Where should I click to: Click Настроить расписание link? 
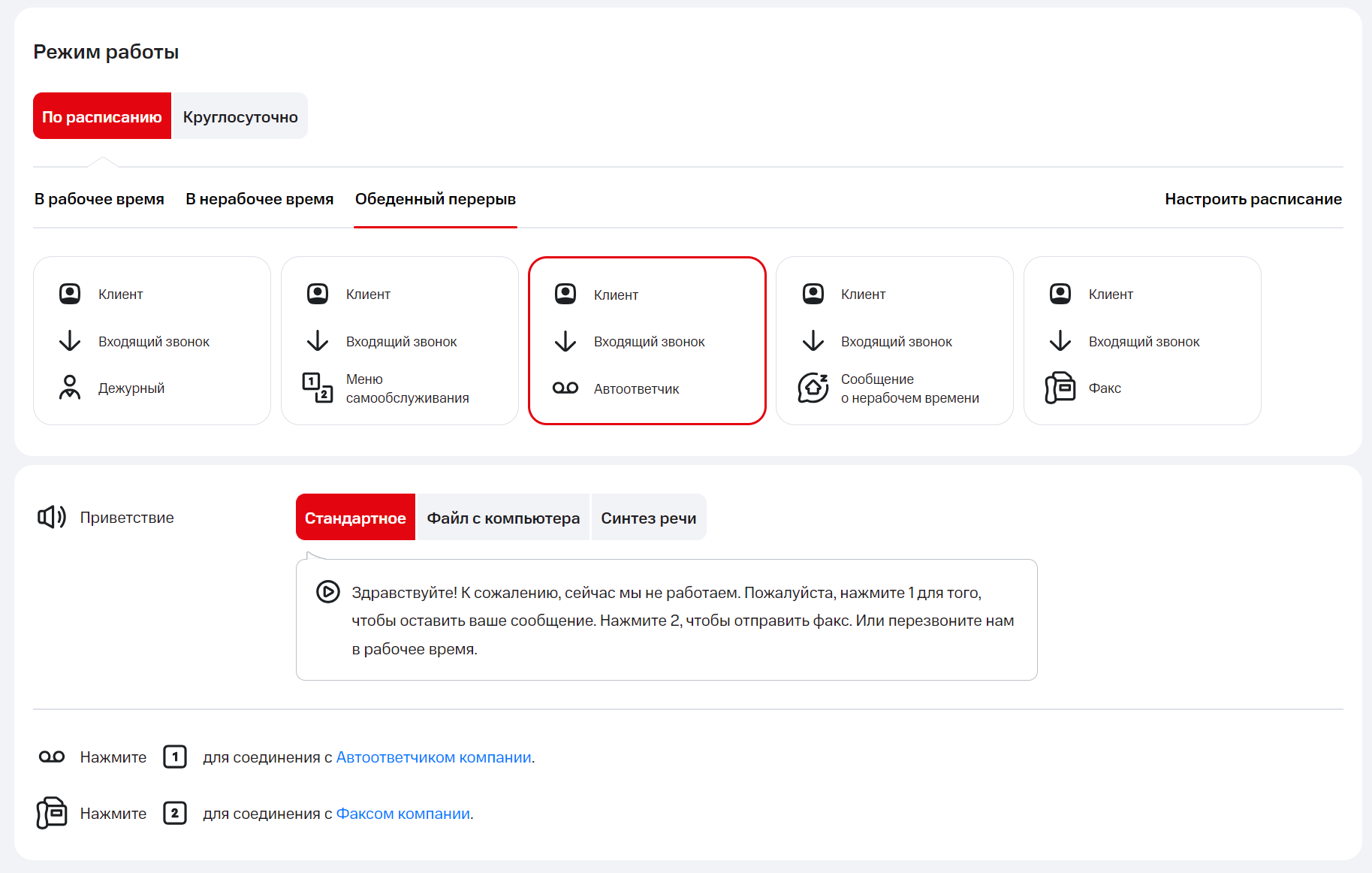point(1253,199)
